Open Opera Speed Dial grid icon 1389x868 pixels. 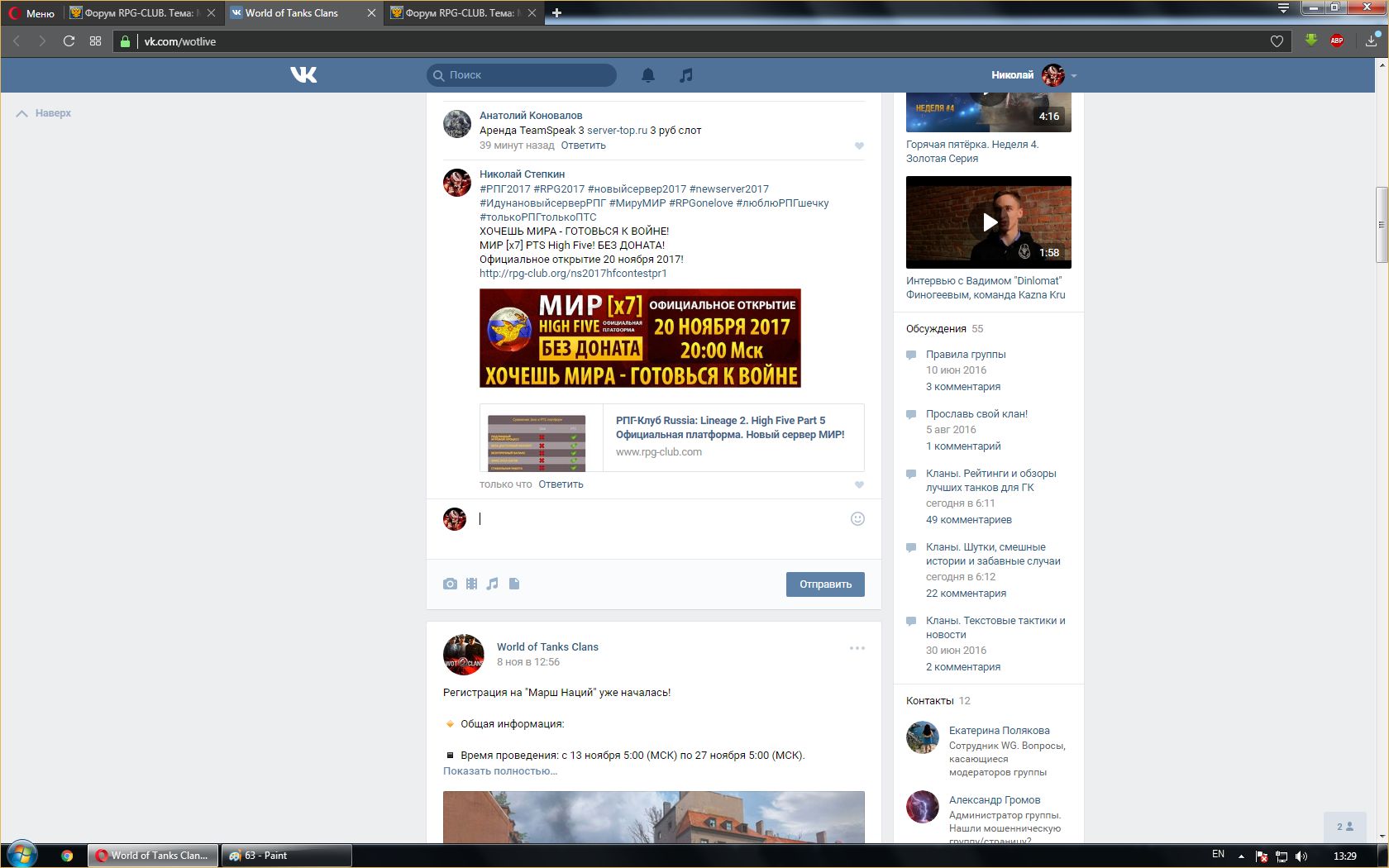pyautogui.click(x=95, y=41)
